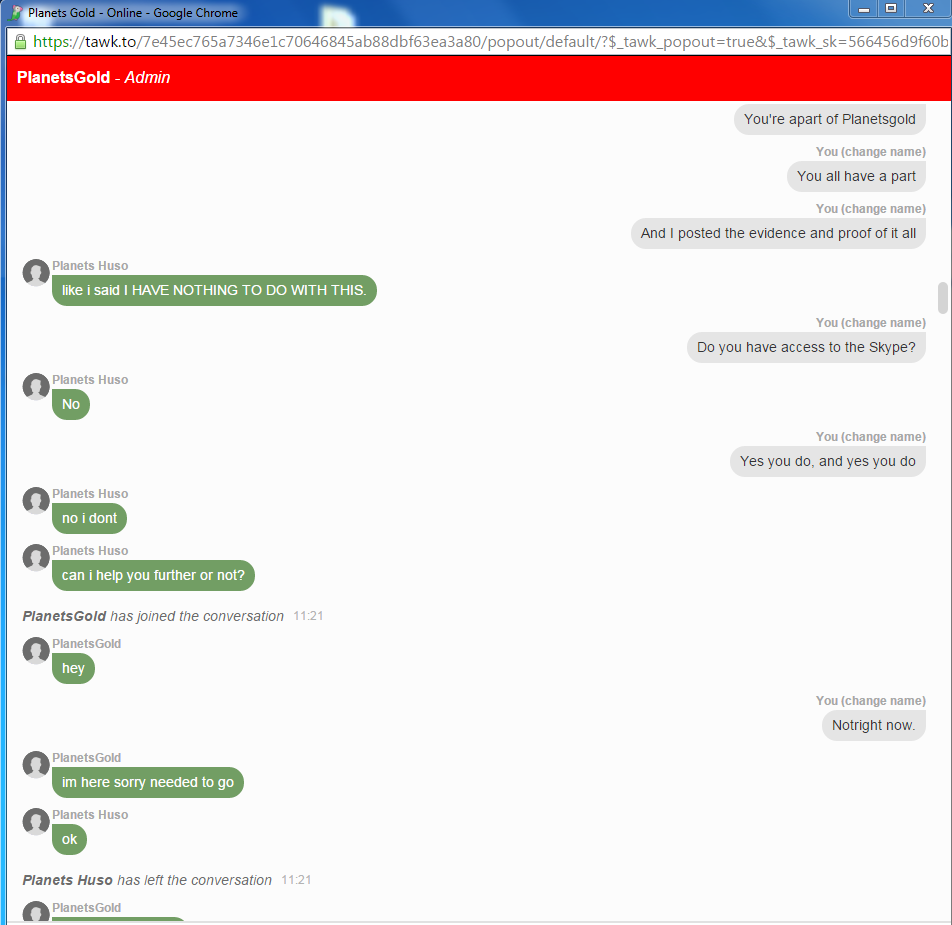
Task: Maximize the Chrome popout window
Action: point(891,8)
